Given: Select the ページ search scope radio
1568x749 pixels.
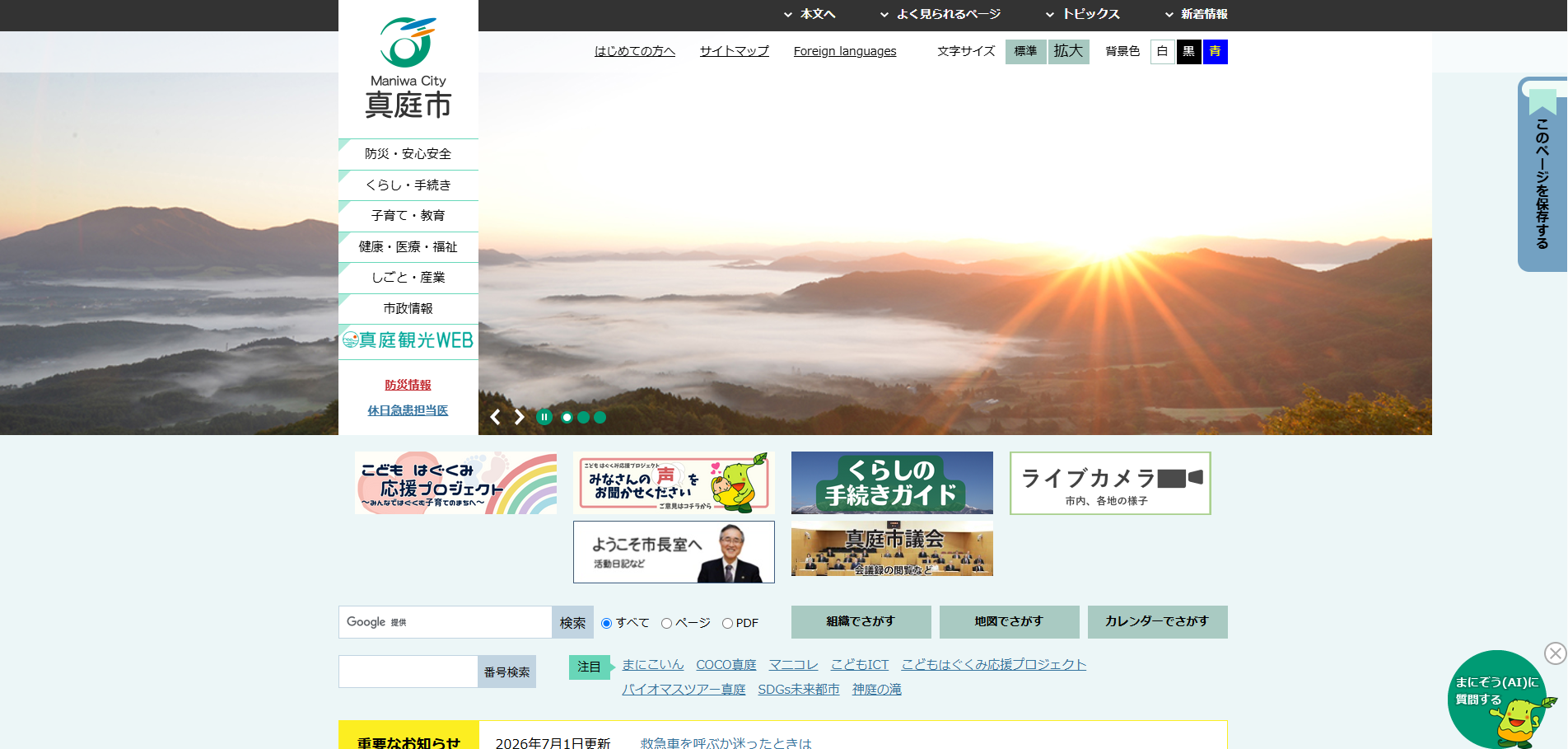Looking at the screenshot, I should [667, 623].
